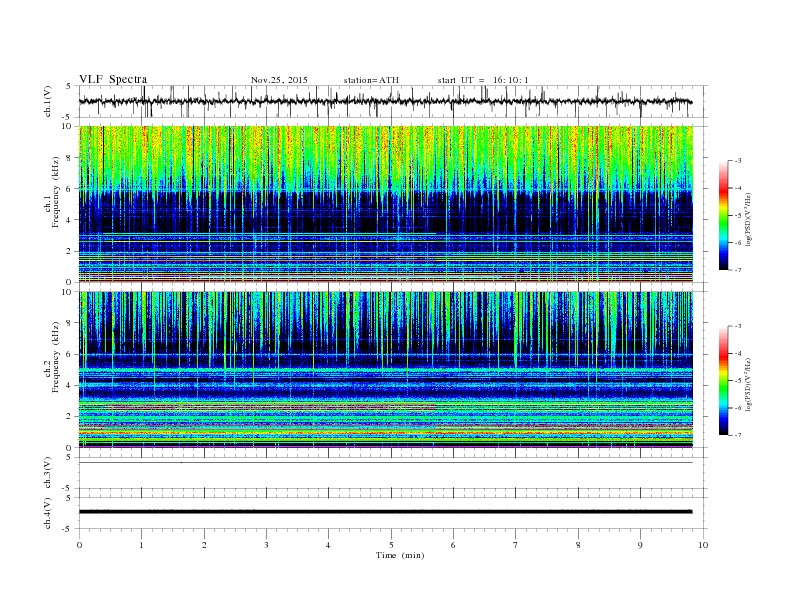The image size is (792, 612).
Task: Click the "6" kHz tick on ch.1 frequency axis
Action: pyautogui.click(x=70, y=189)
